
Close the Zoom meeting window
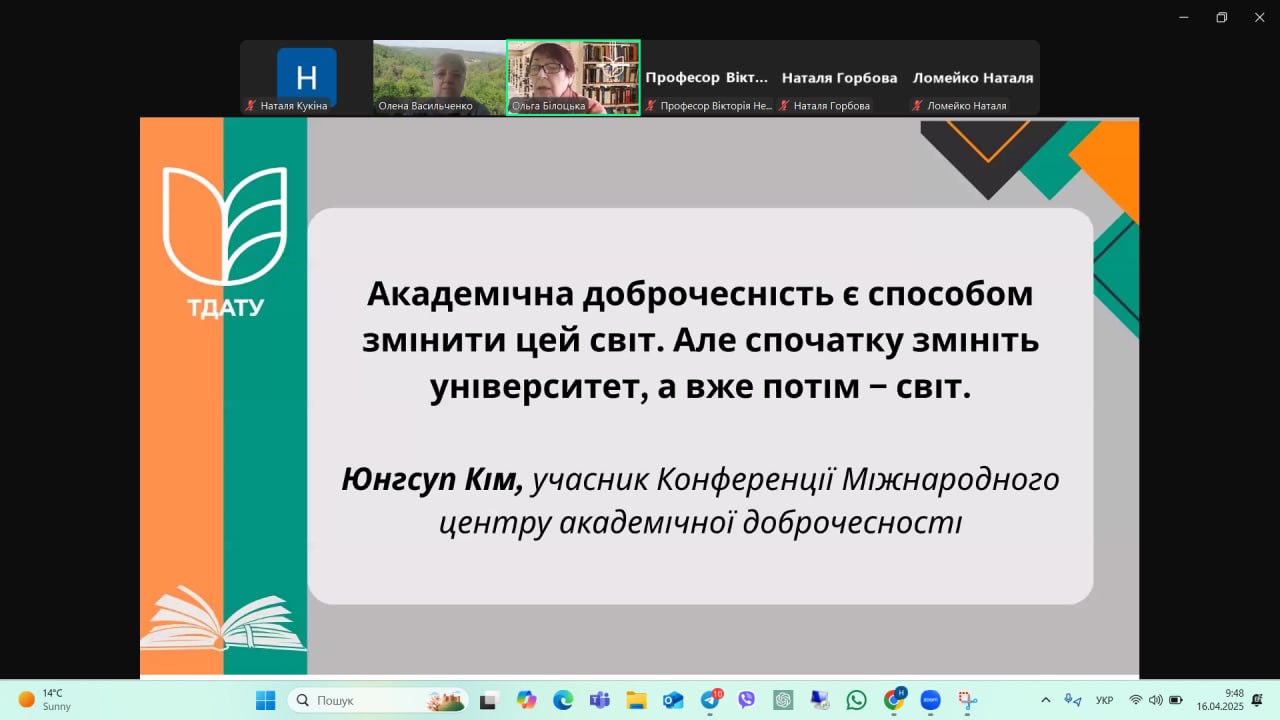(x=1259, y=17)
